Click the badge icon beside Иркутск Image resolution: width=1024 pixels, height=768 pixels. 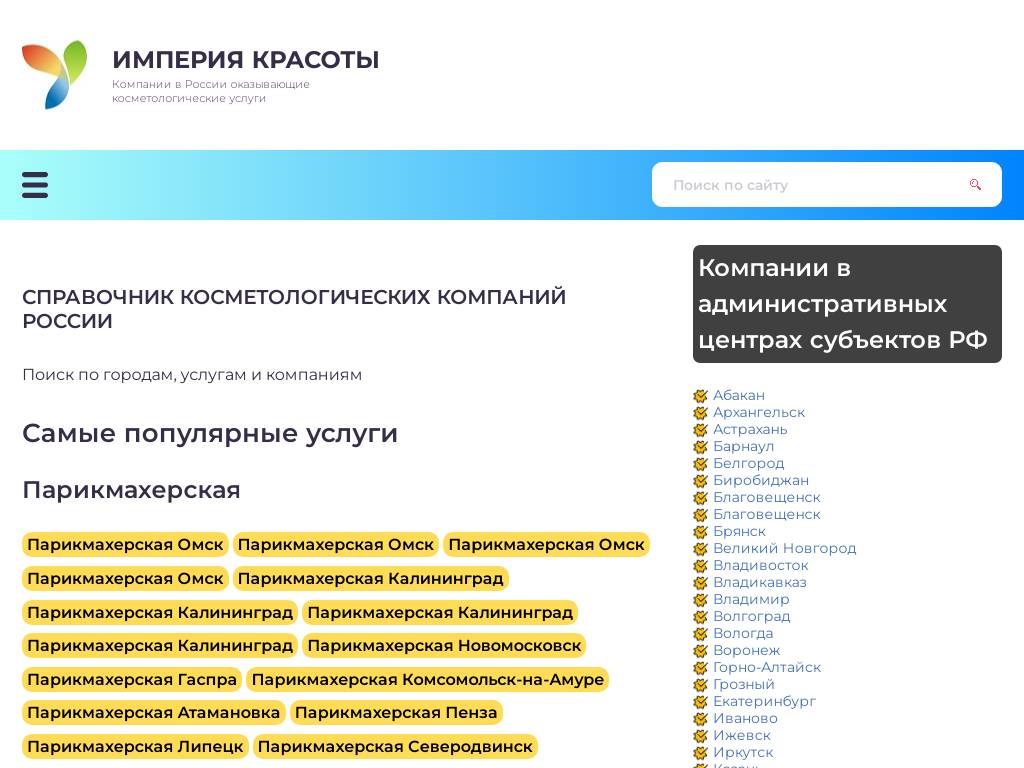coord(701,753)
